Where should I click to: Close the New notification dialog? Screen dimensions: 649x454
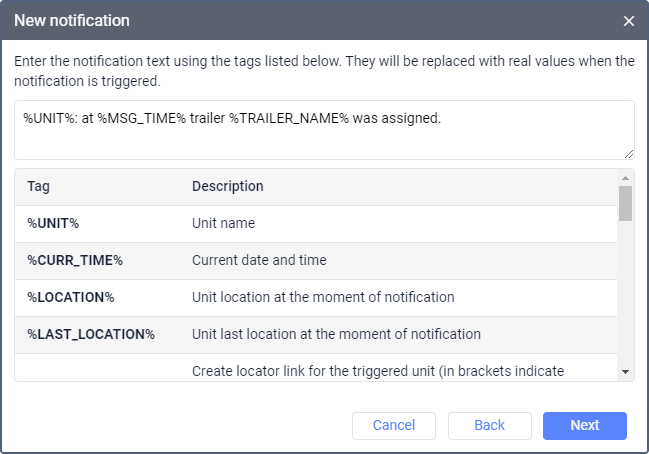point(628,21)
